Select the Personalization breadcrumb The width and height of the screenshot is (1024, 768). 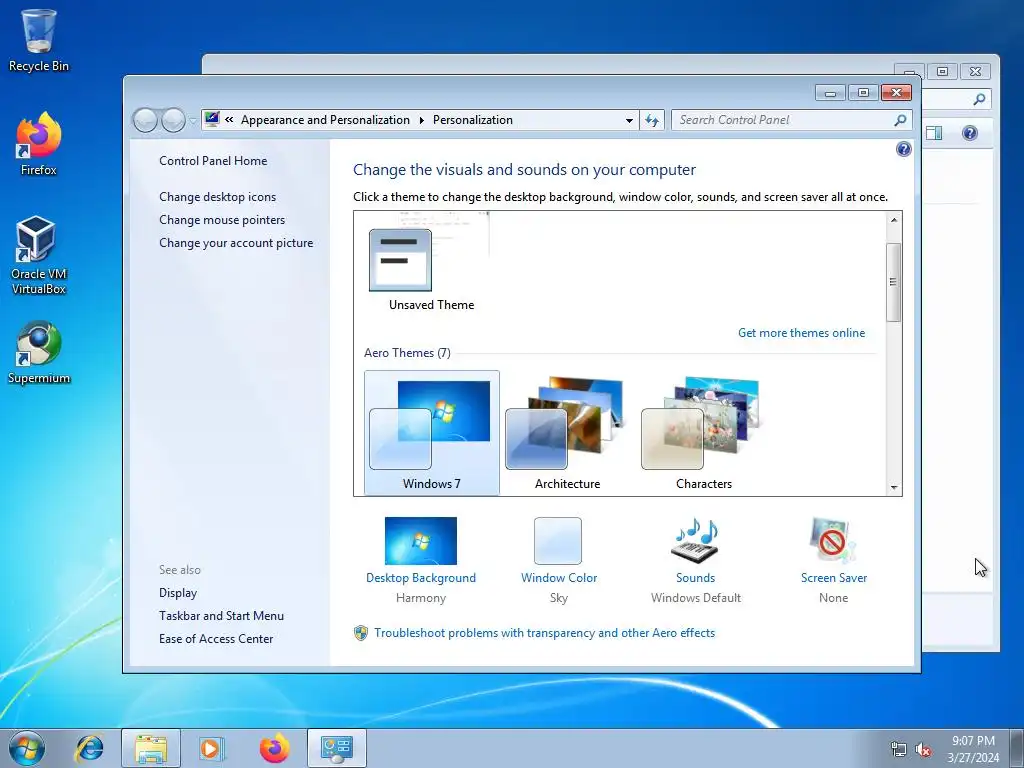coord(473,120)
